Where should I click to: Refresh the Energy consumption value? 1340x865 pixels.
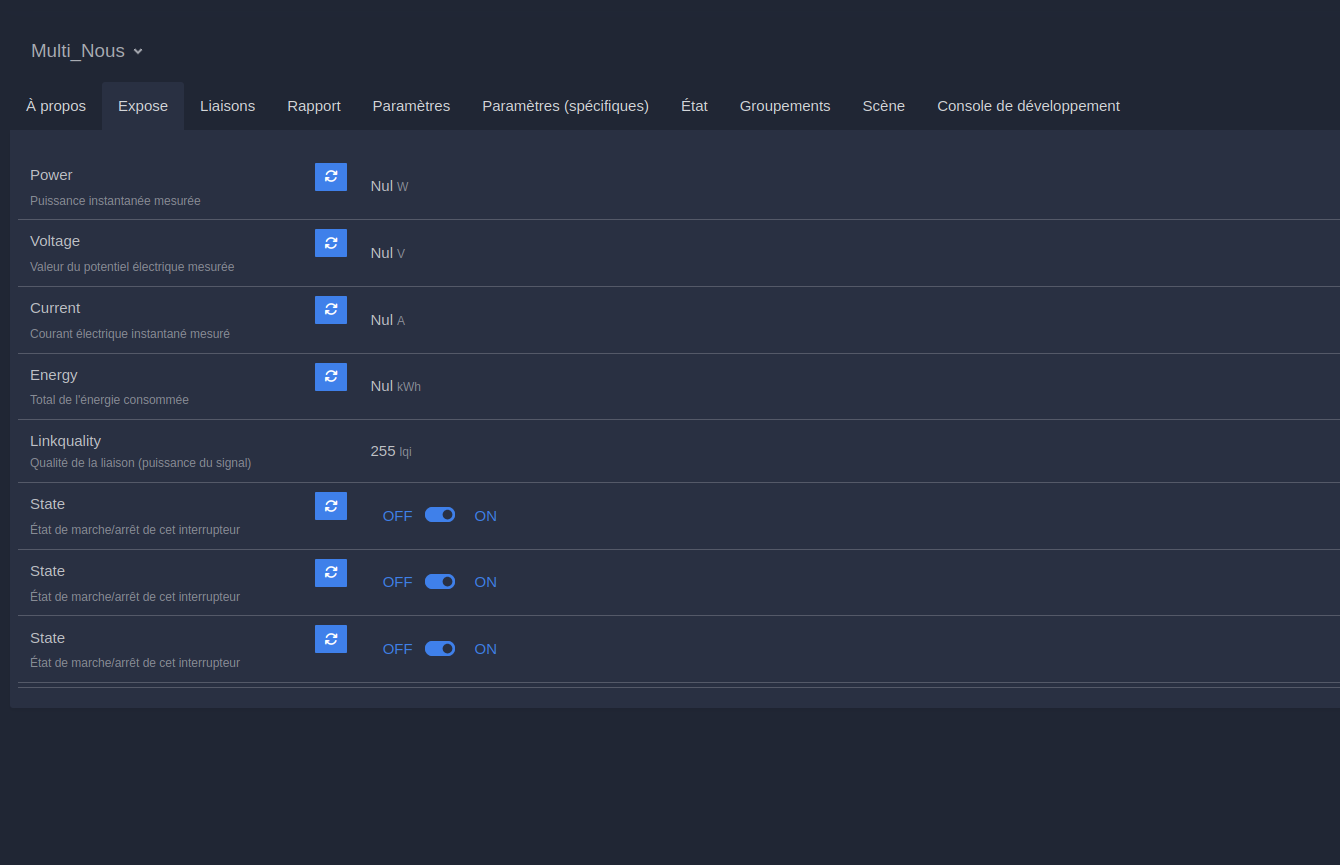[331, 377]
